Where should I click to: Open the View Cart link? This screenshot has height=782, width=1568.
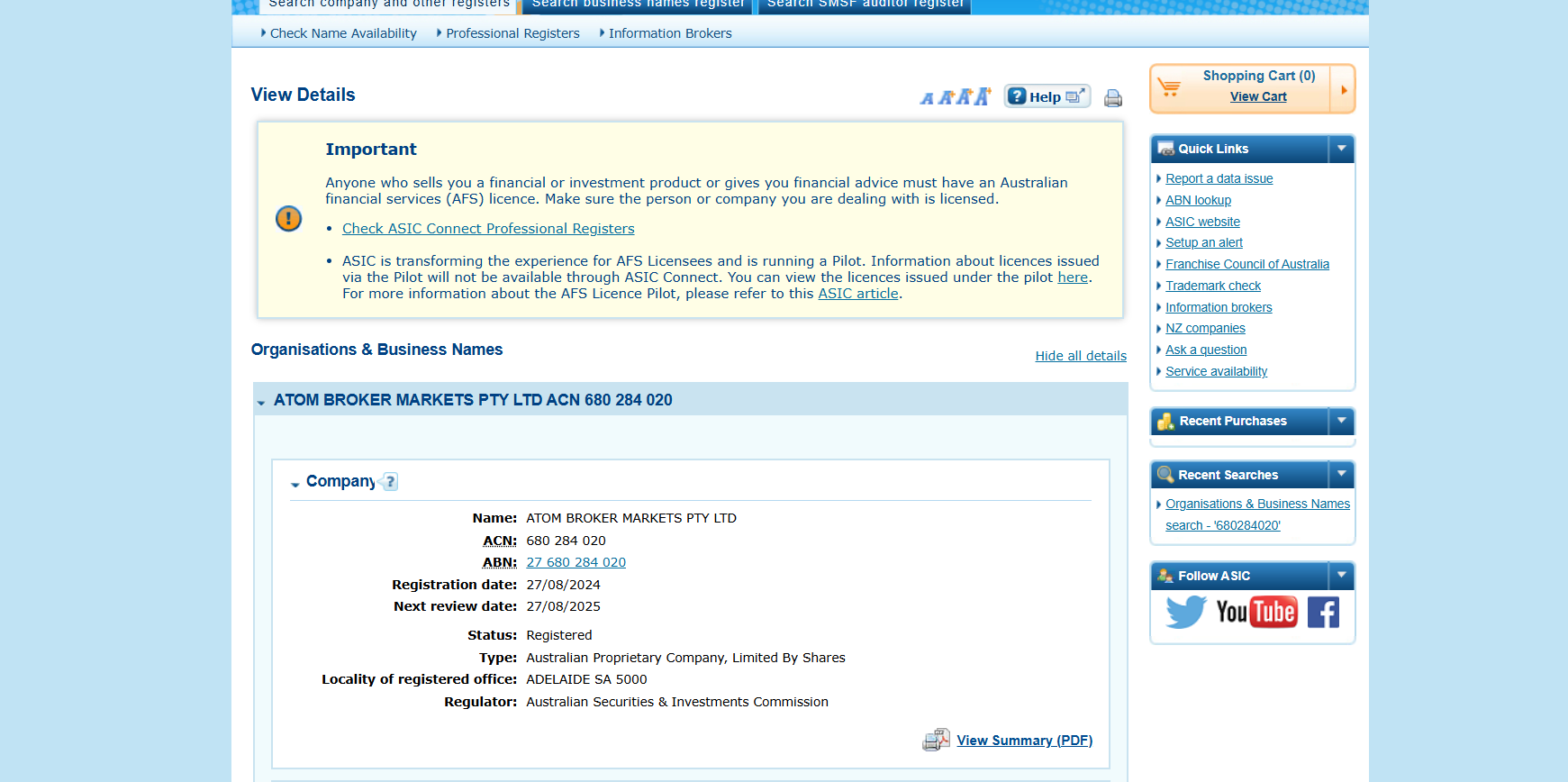click(1258, 96)
